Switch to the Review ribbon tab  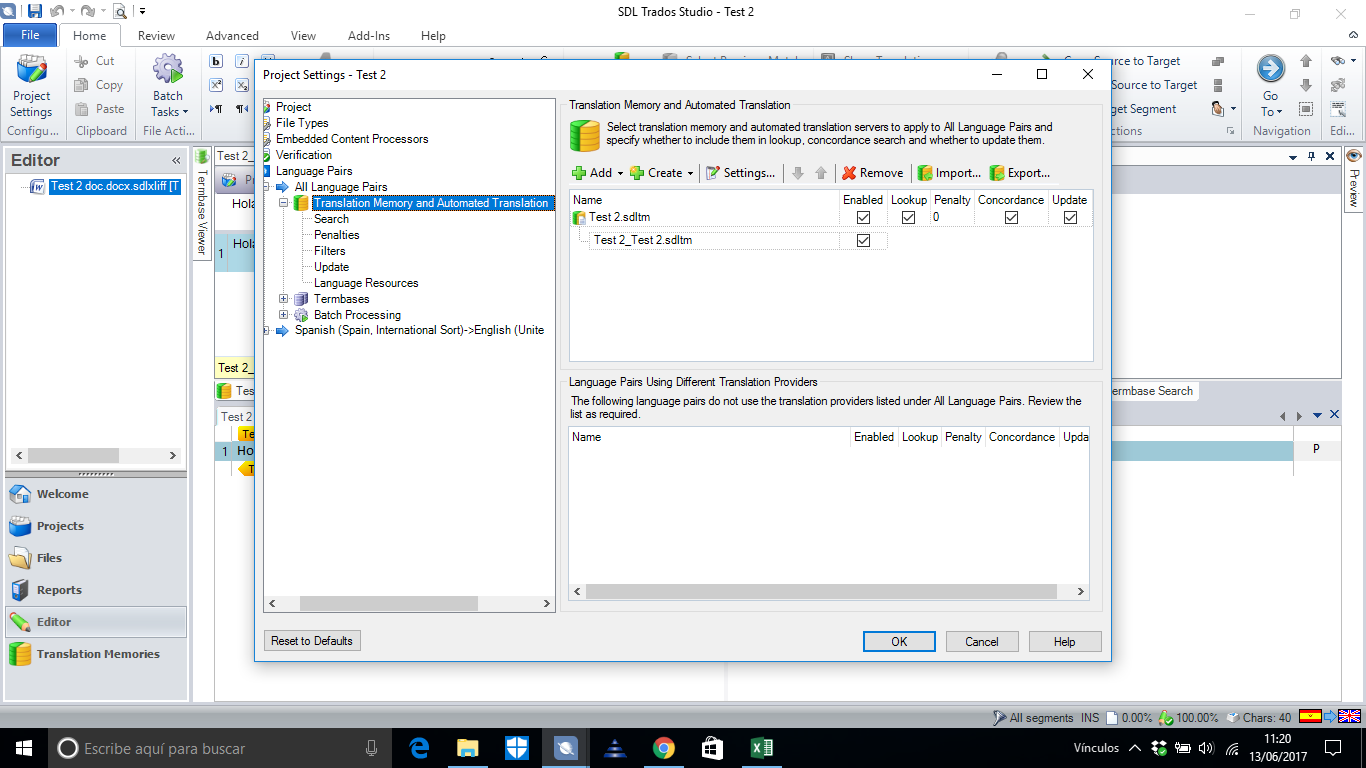(157, 35)
